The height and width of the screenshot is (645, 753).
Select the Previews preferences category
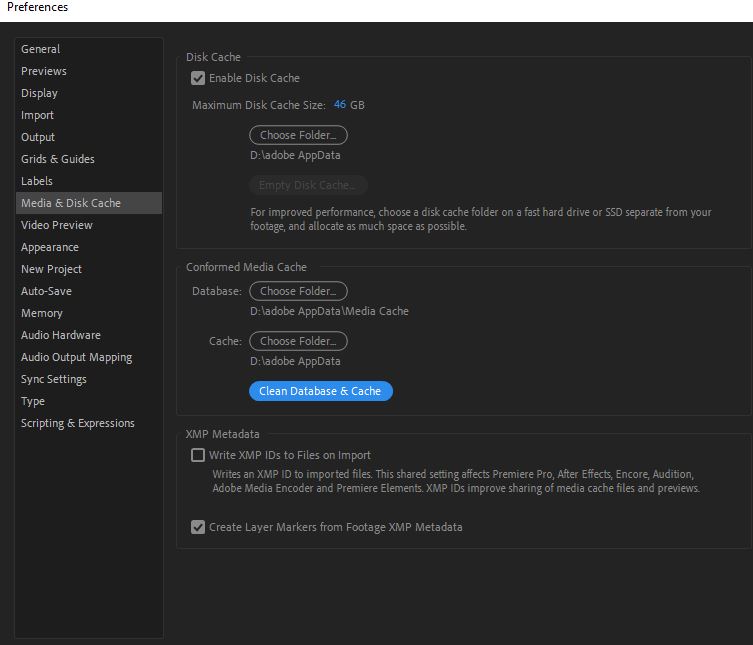point(44,71)
